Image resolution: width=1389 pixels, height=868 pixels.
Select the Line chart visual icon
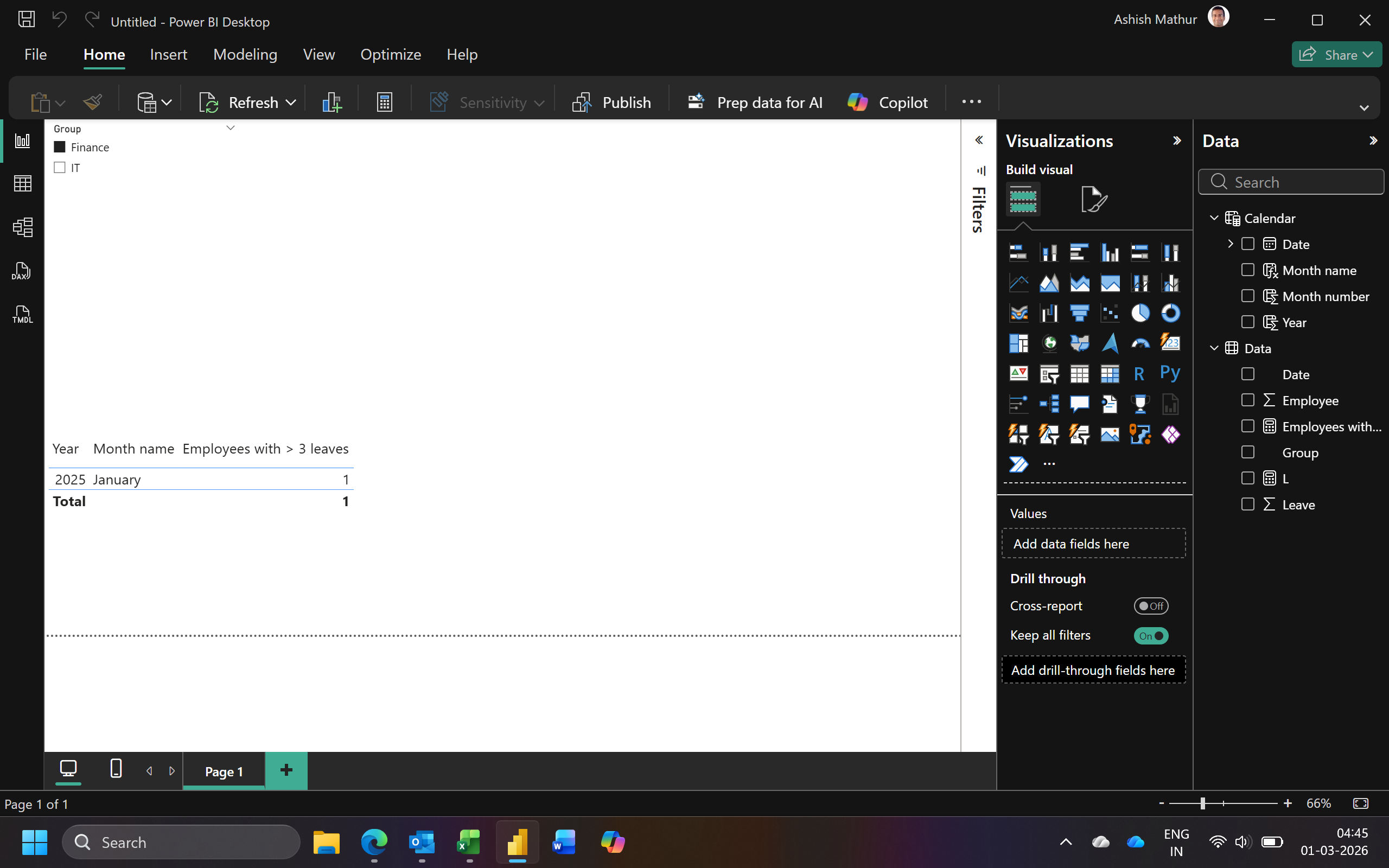(x=1019, y=283)
